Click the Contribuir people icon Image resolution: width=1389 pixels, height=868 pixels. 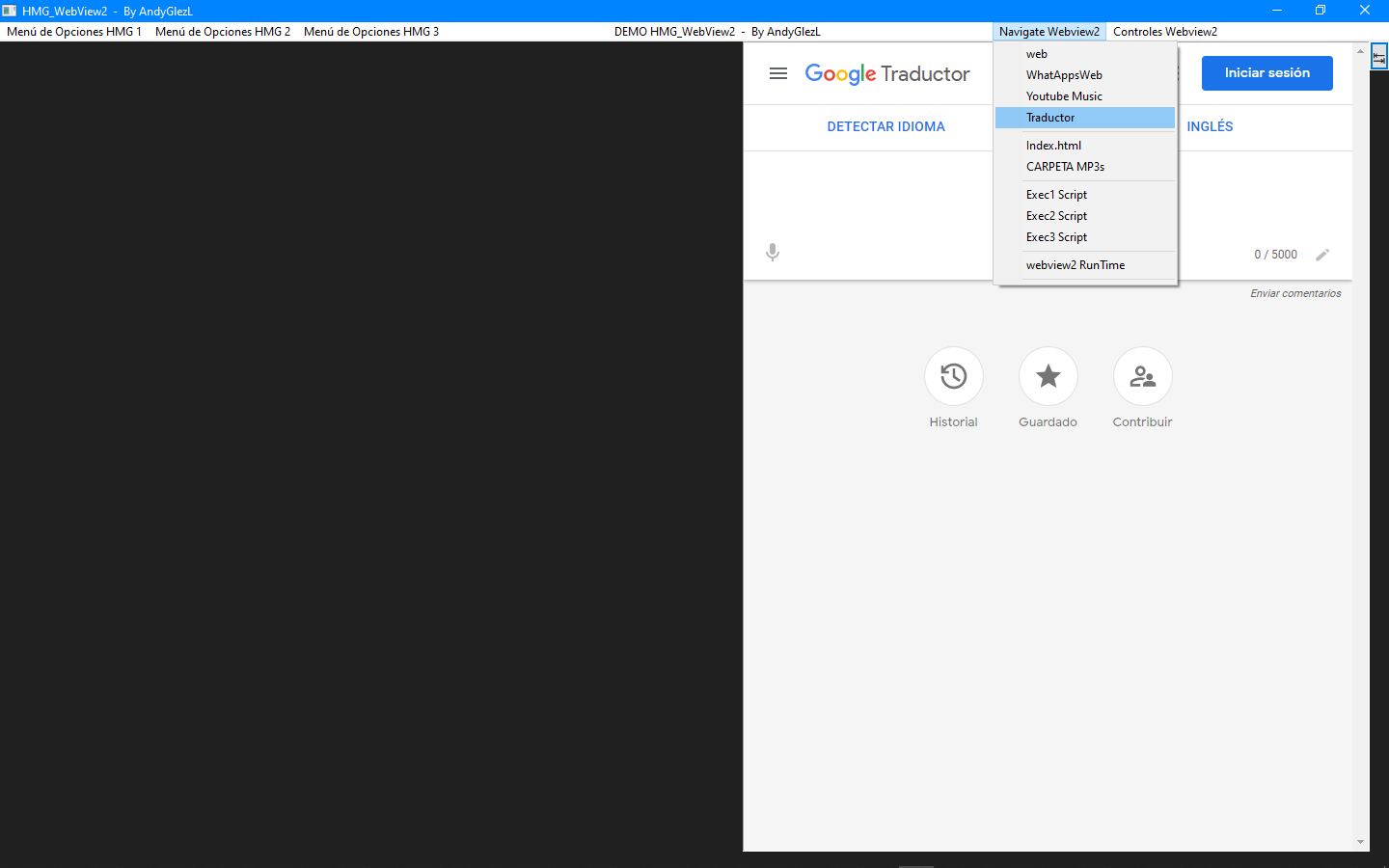click(1142, 376)
